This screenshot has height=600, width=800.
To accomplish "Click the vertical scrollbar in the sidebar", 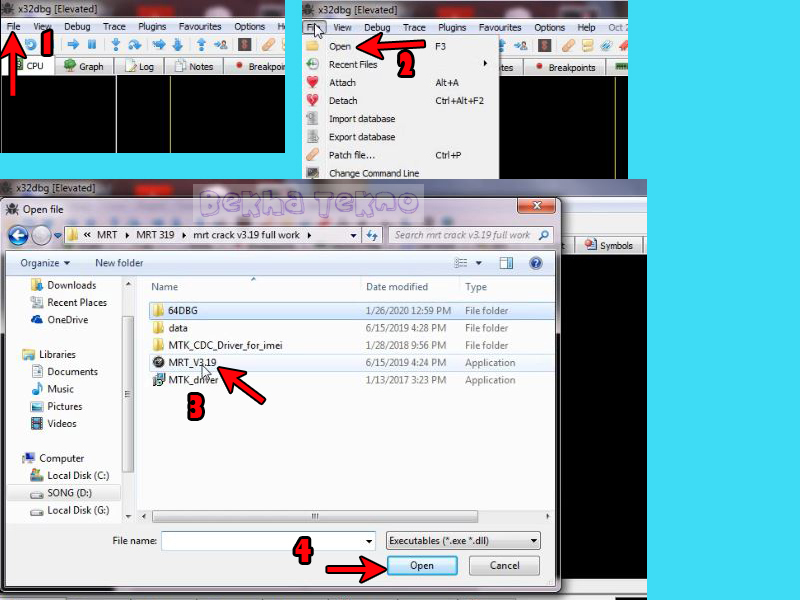I will tap(130, 390).
